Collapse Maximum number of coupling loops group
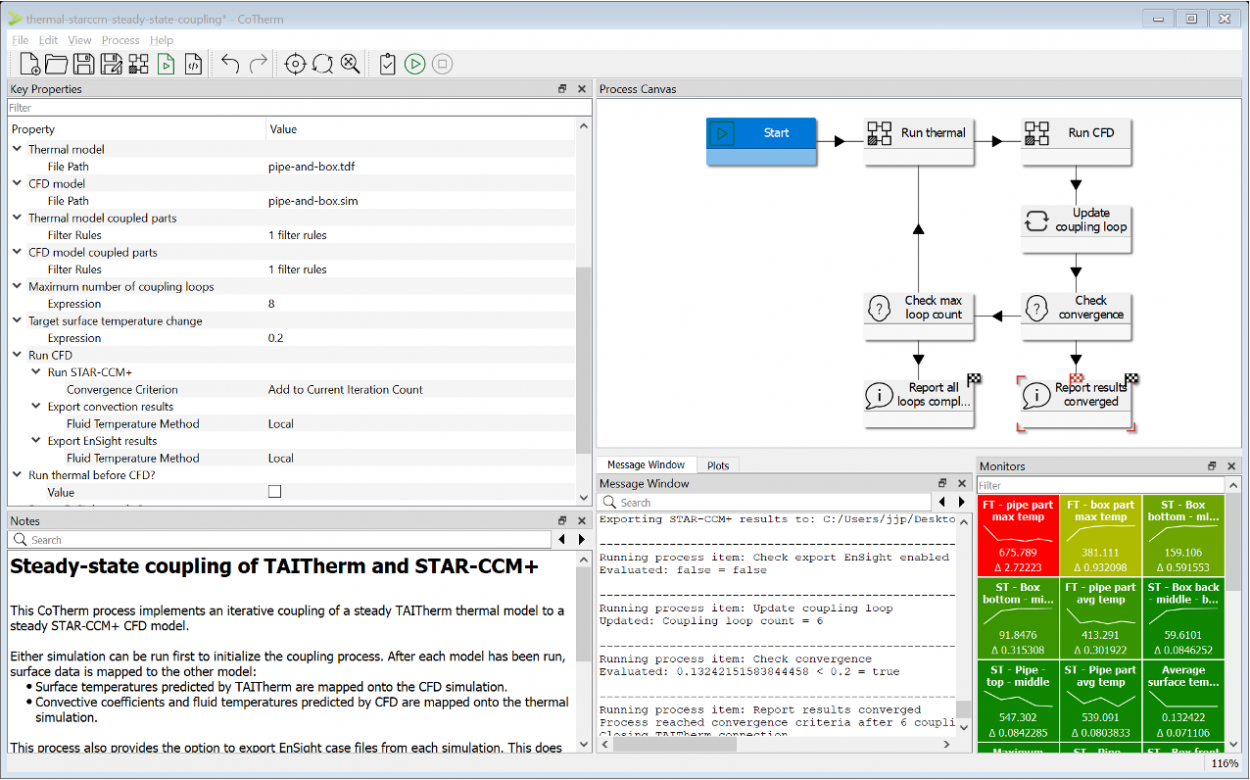 [x=17, y=287]
